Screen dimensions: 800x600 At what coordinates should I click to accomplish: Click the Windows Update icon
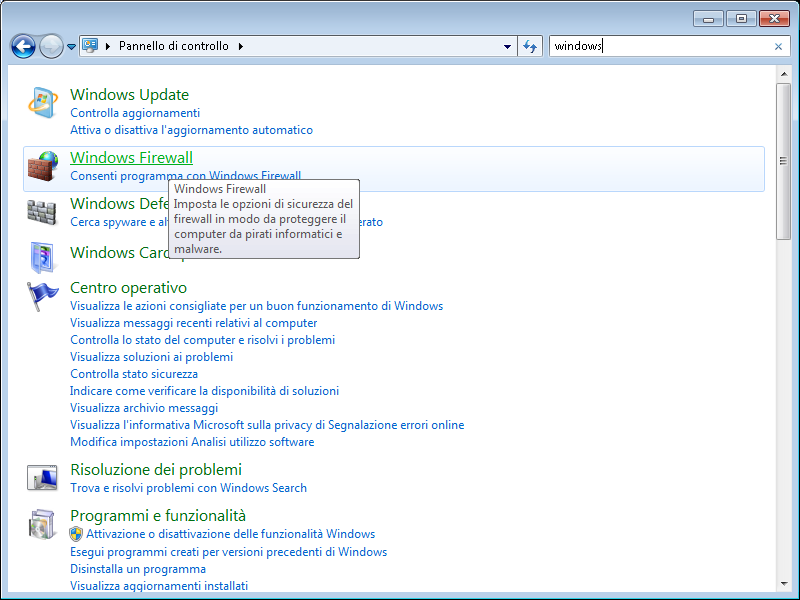(42, 103)
